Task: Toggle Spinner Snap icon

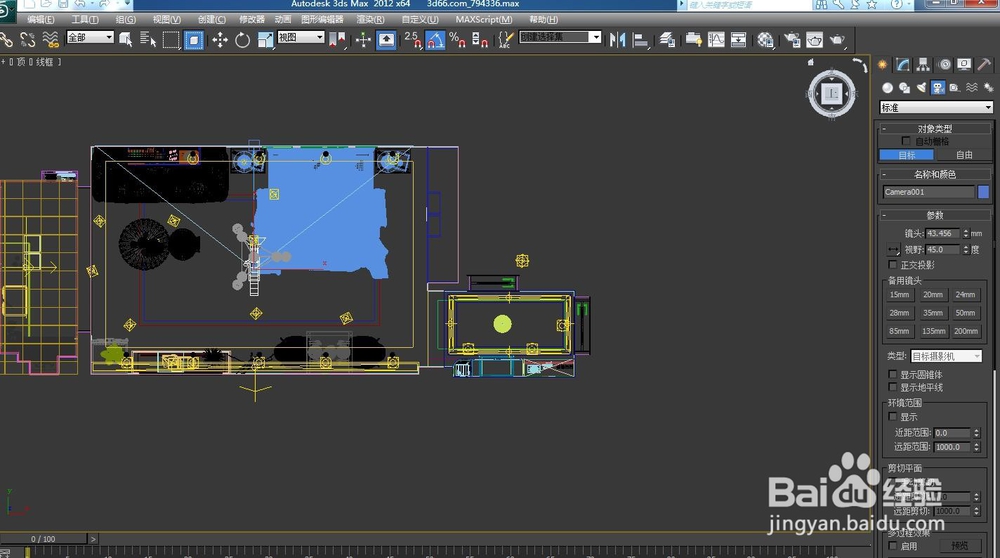Action: point(480,40)
